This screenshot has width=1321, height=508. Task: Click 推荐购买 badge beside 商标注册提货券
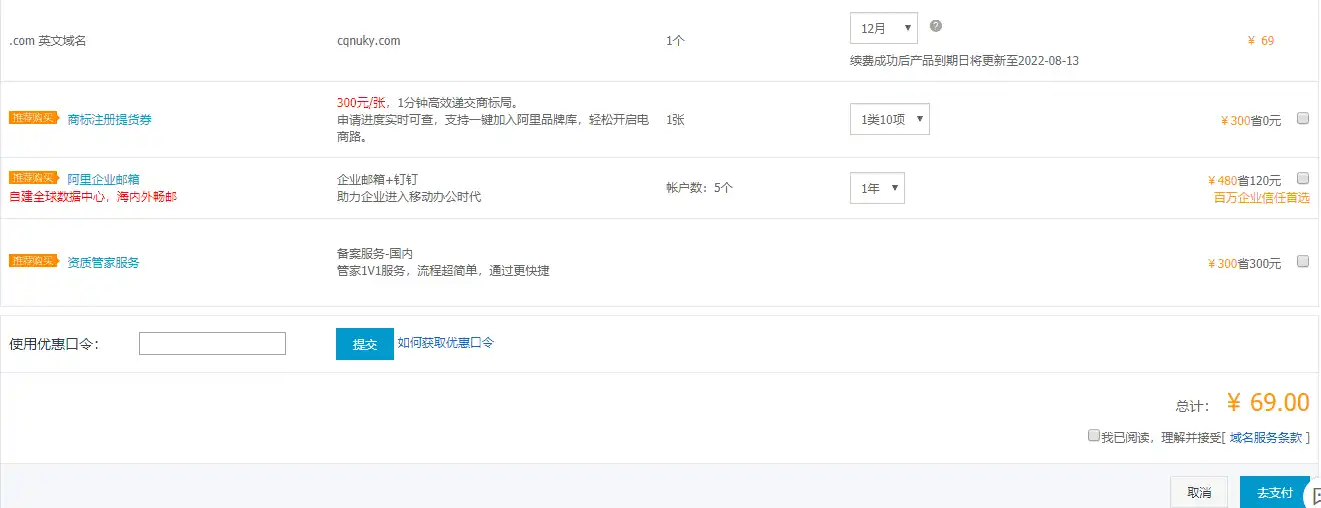[35, 118]
